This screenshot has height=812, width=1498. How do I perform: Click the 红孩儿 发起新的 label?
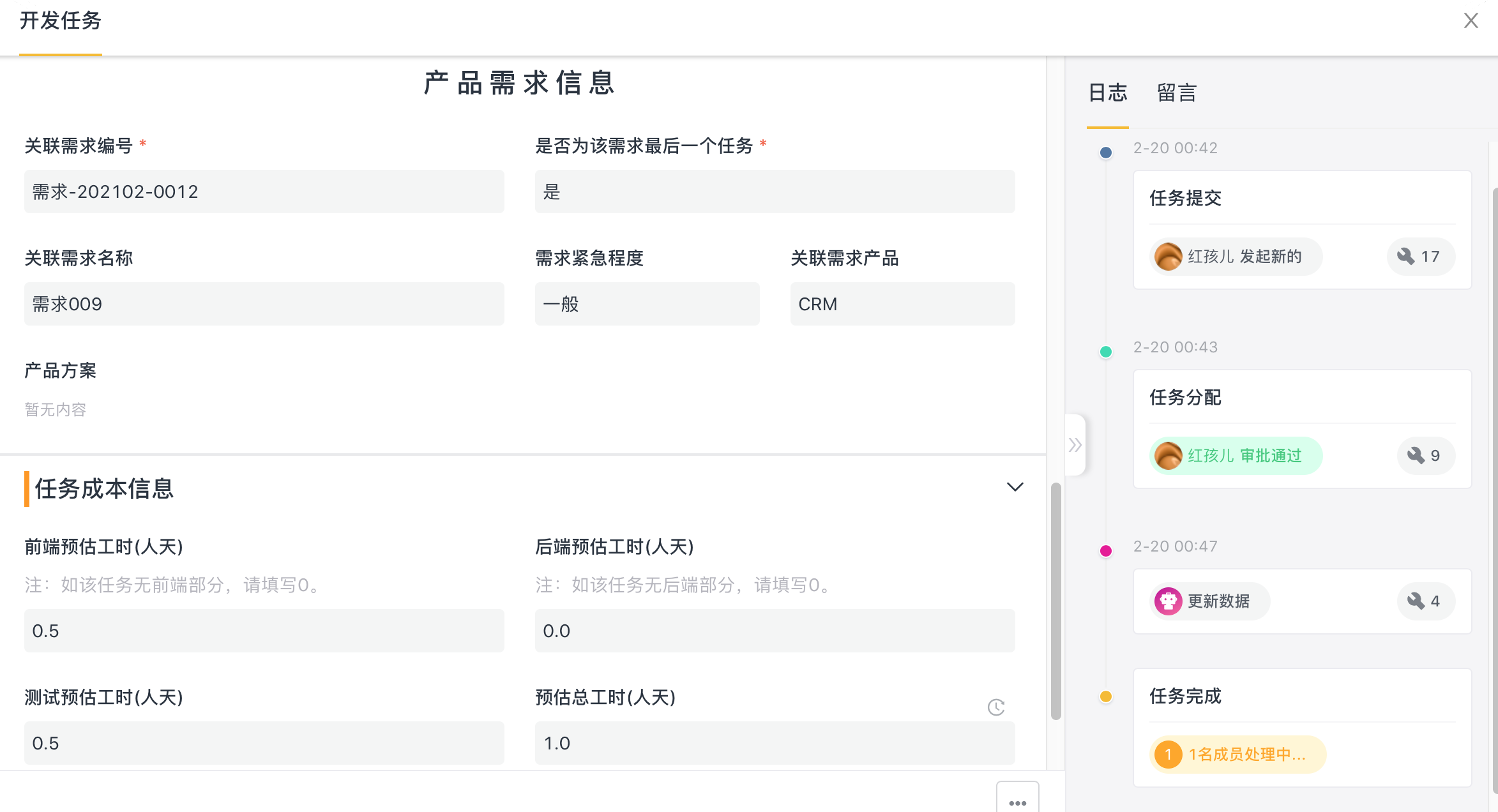point(1244,257)
